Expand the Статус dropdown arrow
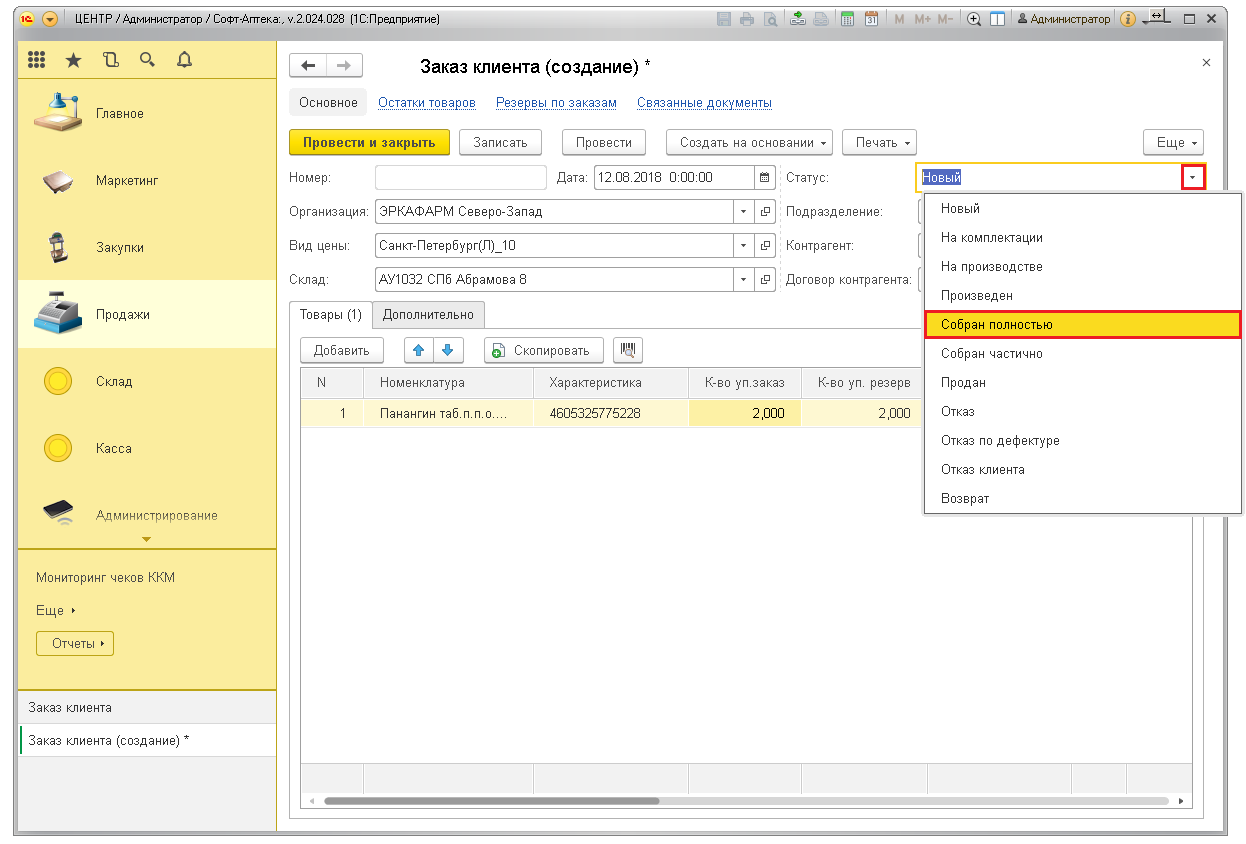The width and height of the screenshot is (1246, 844). [x=1192, y=178]
